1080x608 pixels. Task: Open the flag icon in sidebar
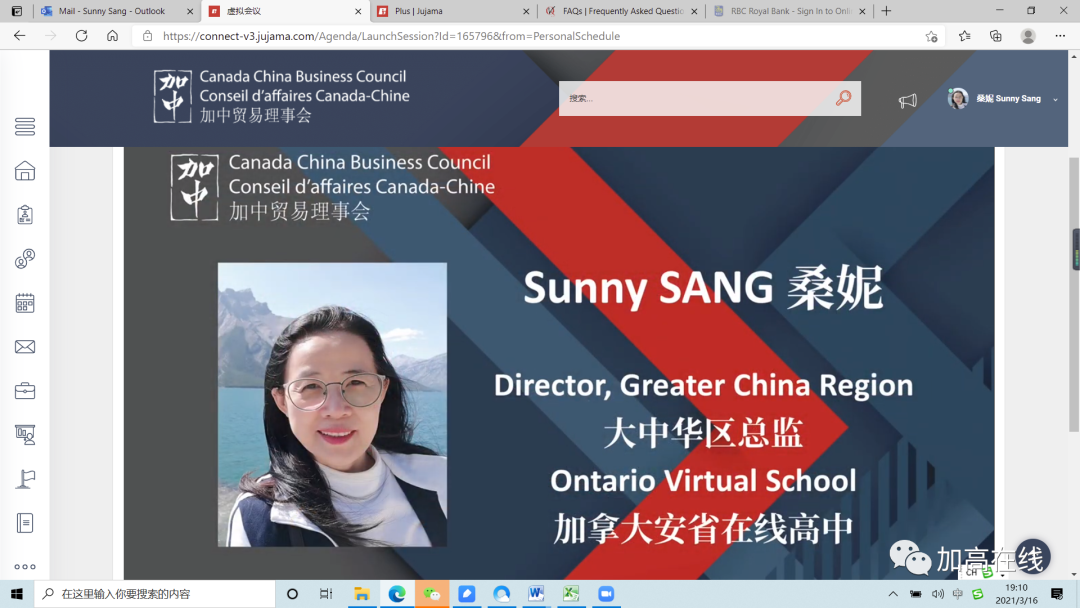click(25, 479)
